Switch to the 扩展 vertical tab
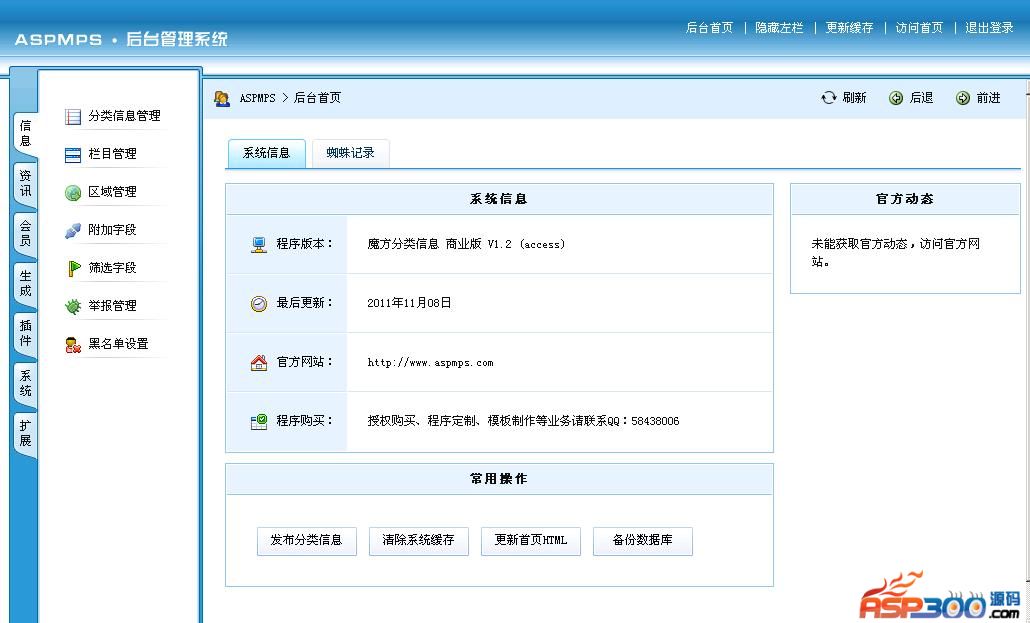 [x=25, y=433]
